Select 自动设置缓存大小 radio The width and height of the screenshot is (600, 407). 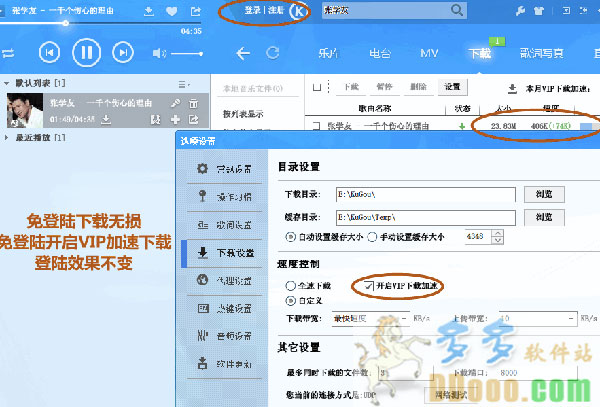click(290, 237)
